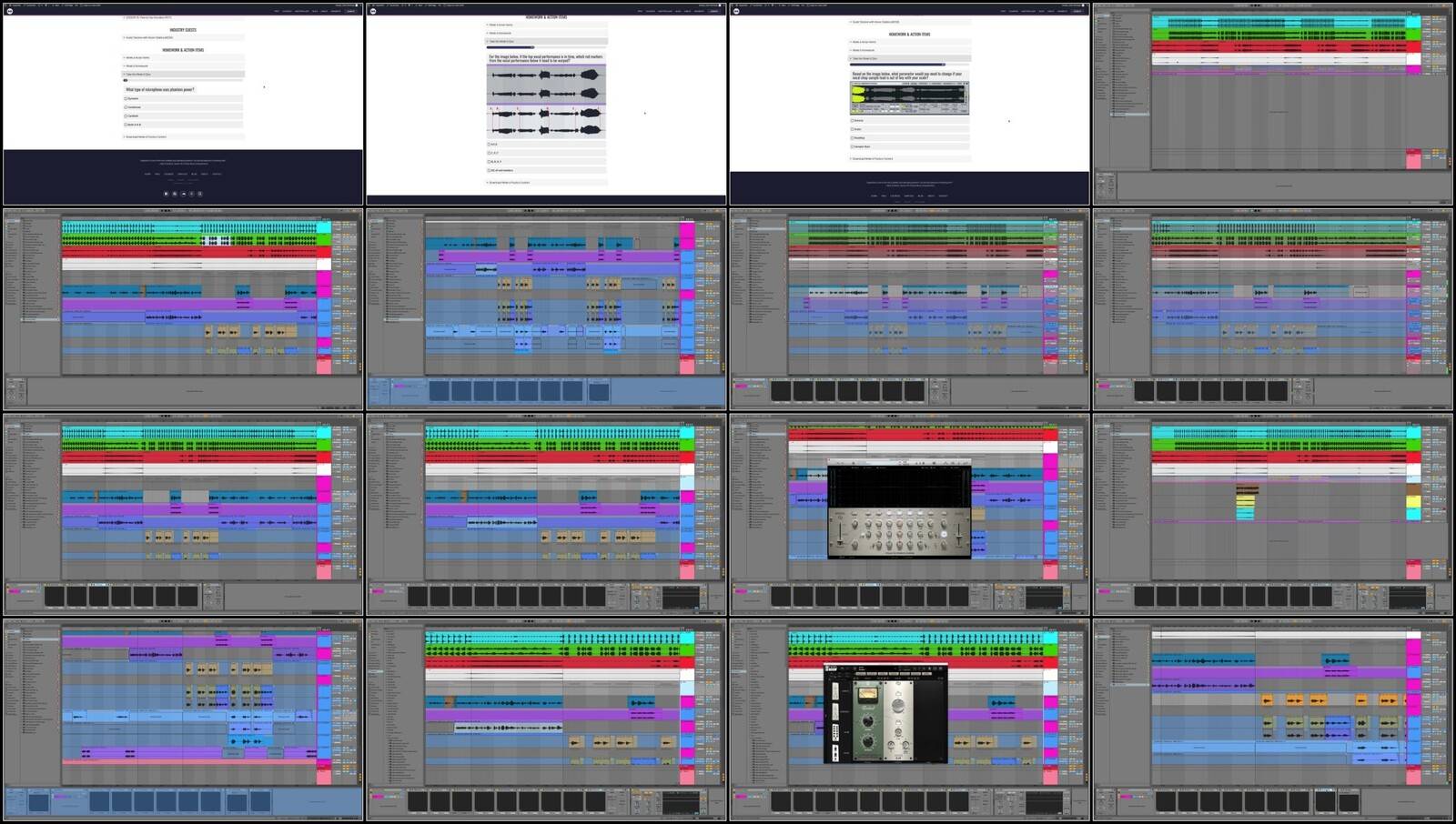
Task: Click the last social icon in the footer
Action: (x=200, y=194)
